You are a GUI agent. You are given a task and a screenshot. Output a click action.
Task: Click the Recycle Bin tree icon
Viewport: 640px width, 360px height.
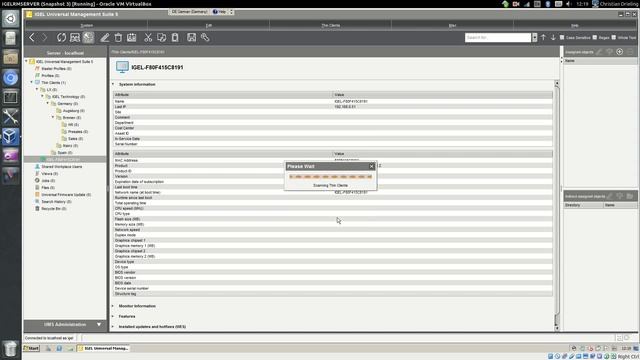pyautogui.click(x=37, y=209)
